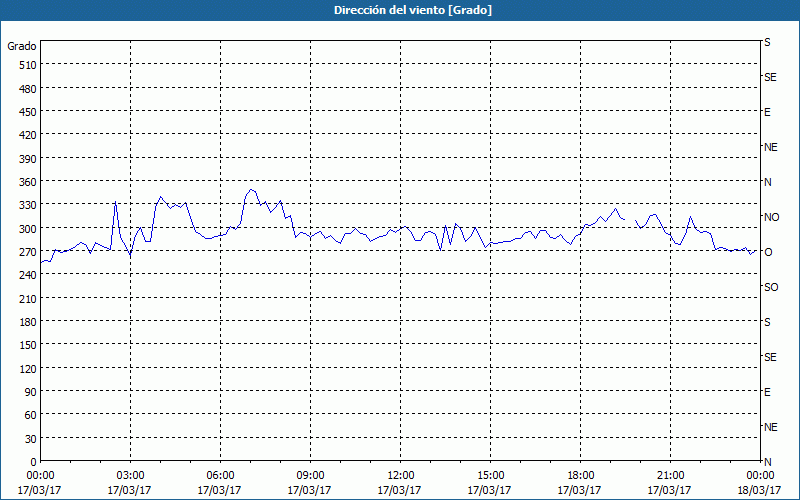Click the SE compass label beside 120
The width and height of the screenshot is (800, 500).
[x=770, y=357]
